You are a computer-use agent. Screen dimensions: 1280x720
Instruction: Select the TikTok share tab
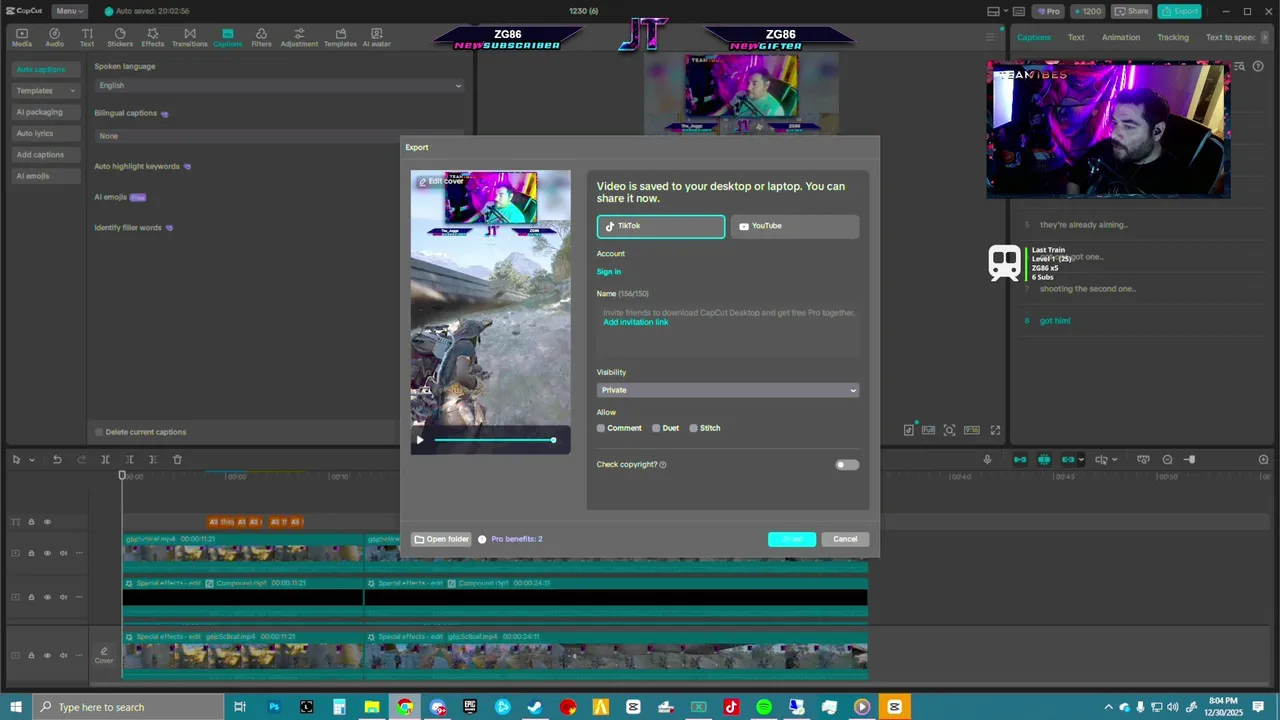pos(661,226)
